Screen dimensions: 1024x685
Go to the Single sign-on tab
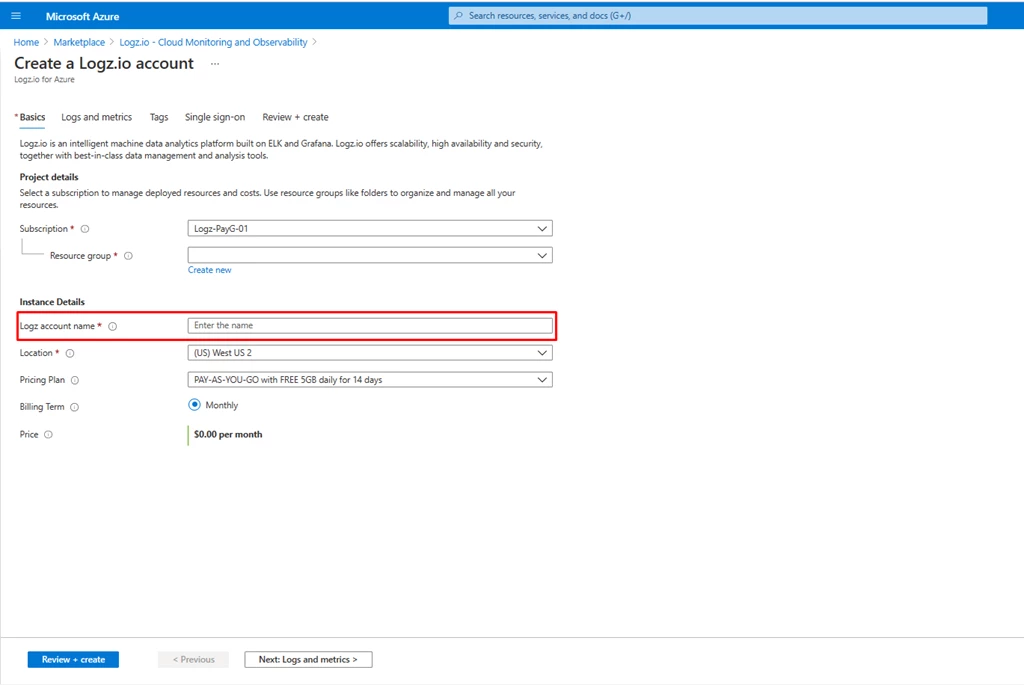click(x=215, y=117)
